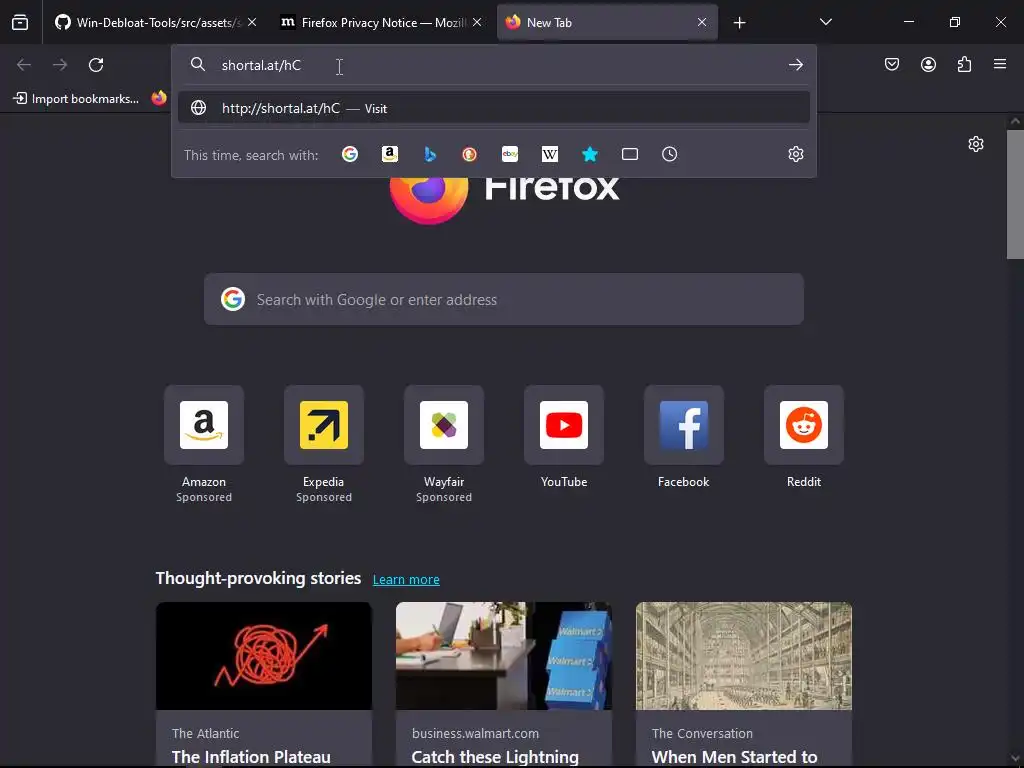Click the address bar containing shortal.at/hC

[494, 65]
